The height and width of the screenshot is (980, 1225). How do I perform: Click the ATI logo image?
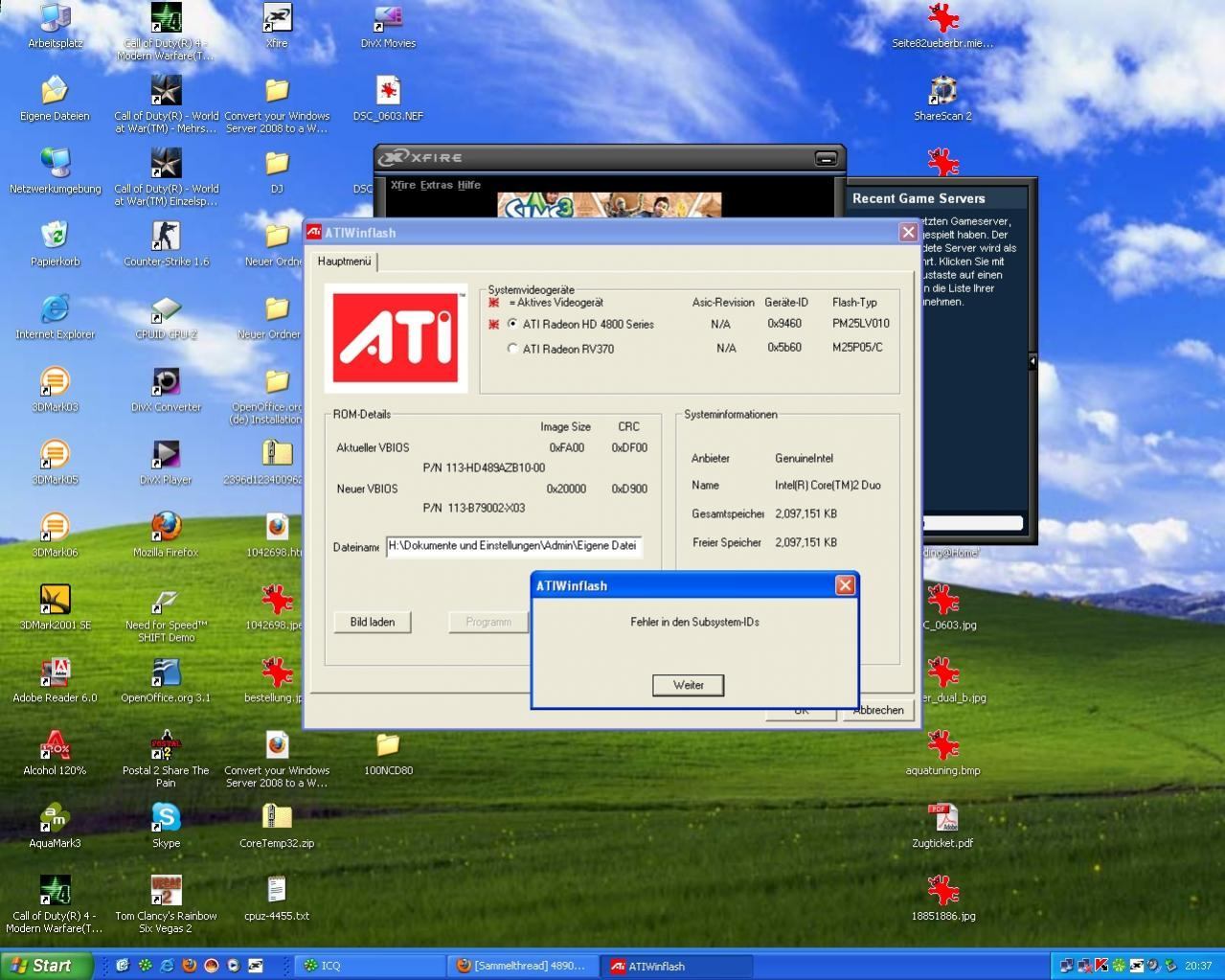tap(396, 338)
